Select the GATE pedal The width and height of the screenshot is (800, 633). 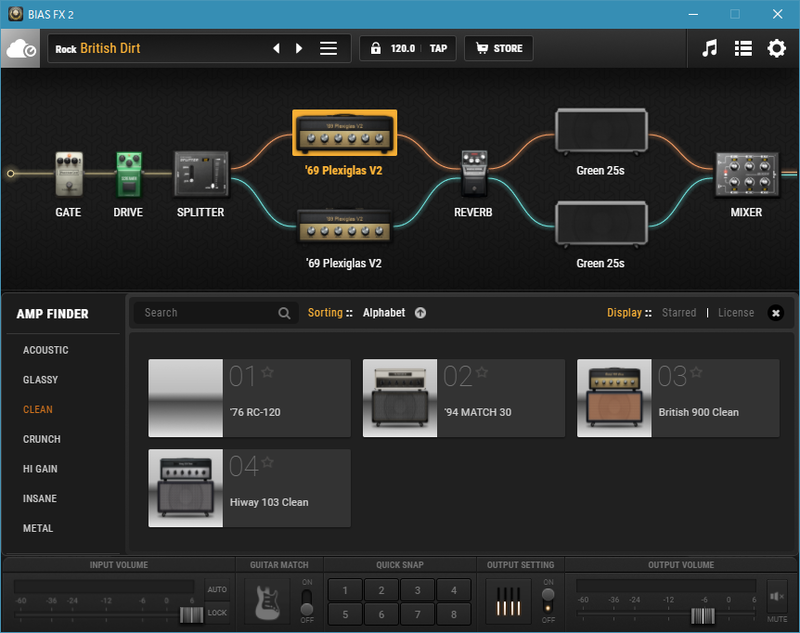coord(69,174)
